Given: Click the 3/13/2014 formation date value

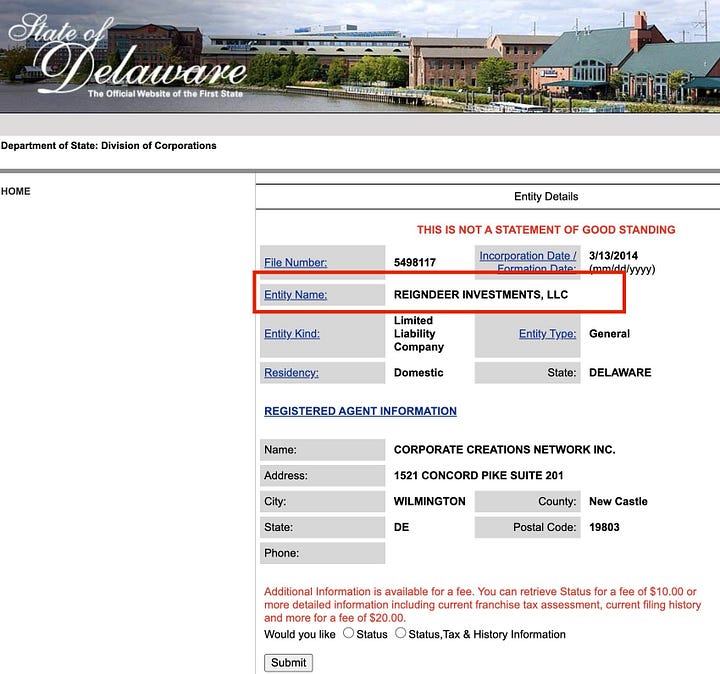Looking at the screenshot, I should click(613, 256).
